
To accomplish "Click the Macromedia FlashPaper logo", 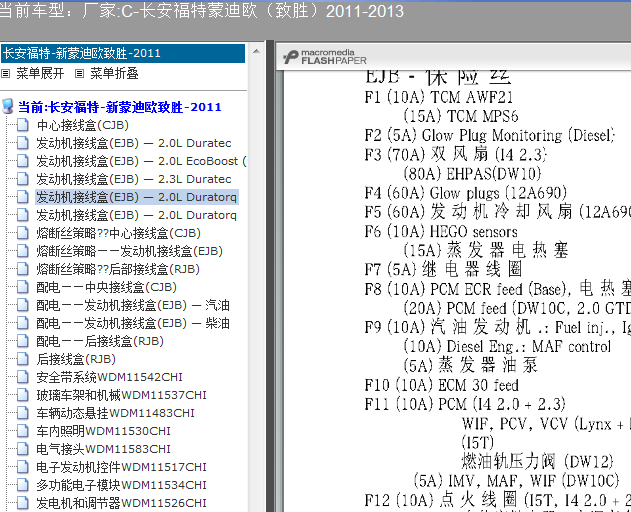I will click(325, 57).
